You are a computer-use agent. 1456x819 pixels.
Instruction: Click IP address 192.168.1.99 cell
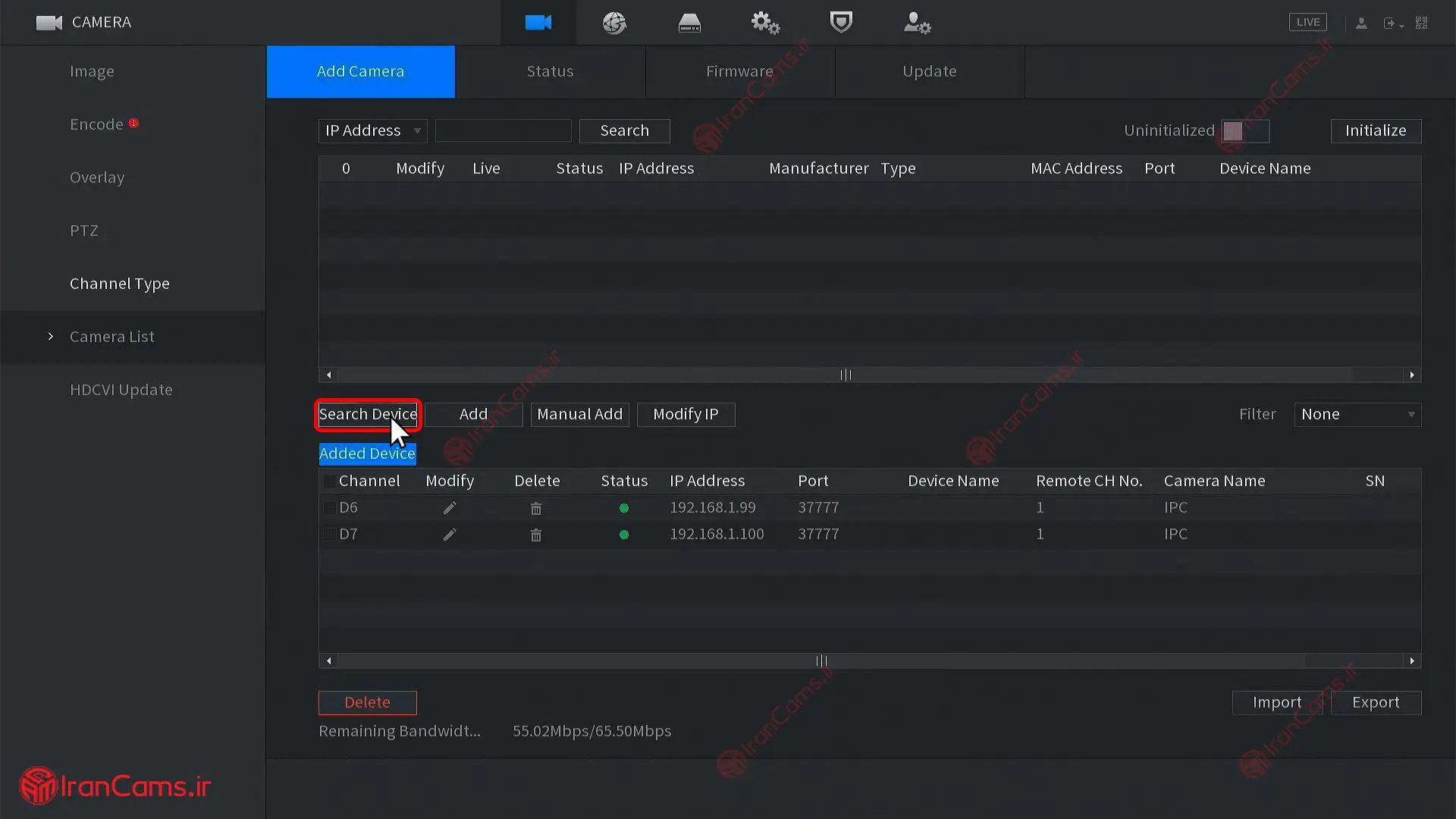(713, 508)
